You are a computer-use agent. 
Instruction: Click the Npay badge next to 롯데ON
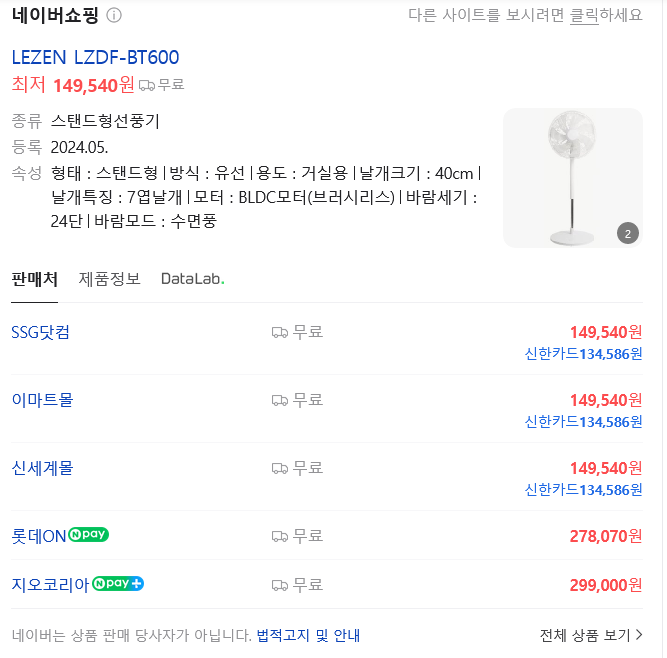(x=89, y=535)
